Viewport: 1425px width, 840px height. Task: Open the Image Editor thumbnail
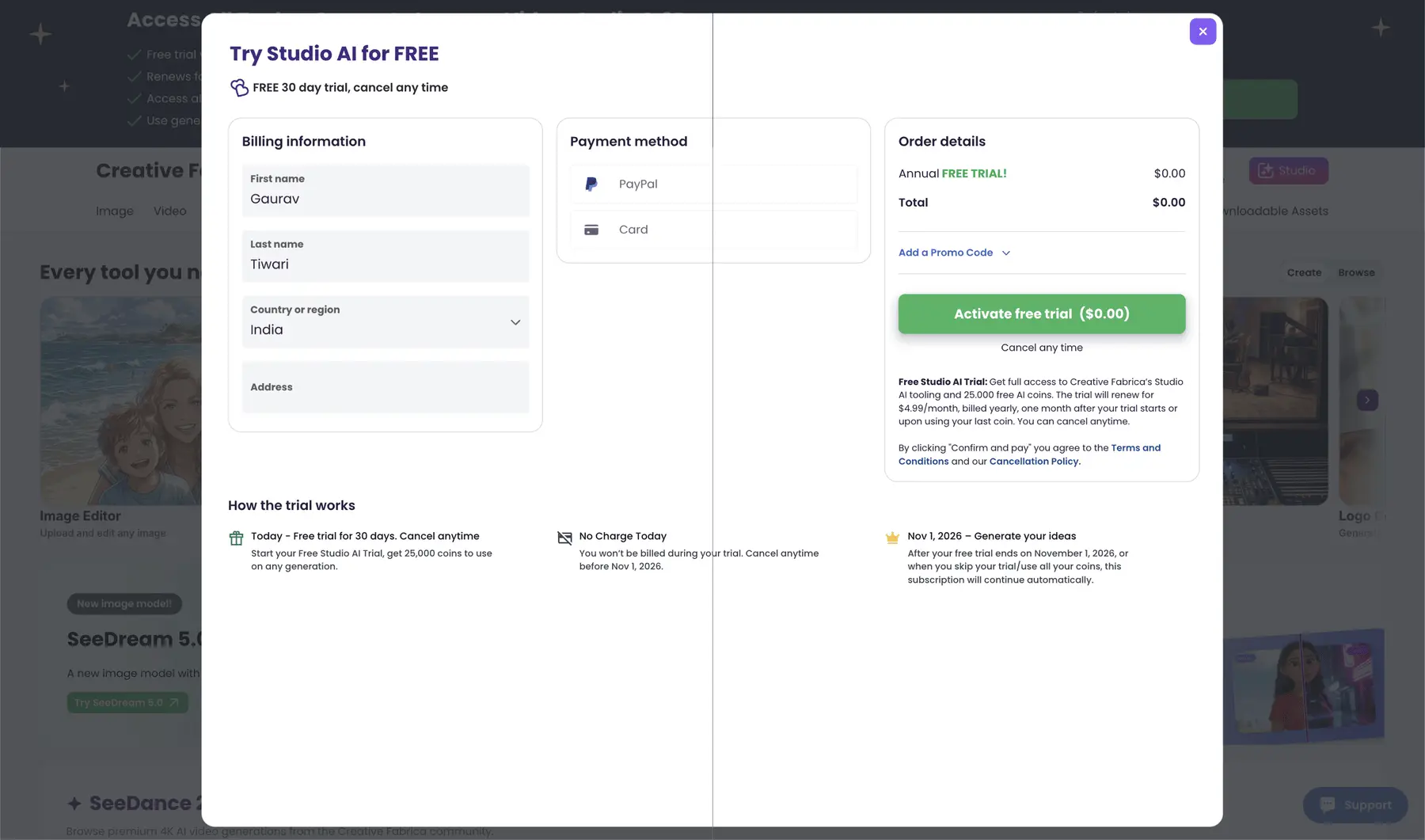[x=120, y=401]
